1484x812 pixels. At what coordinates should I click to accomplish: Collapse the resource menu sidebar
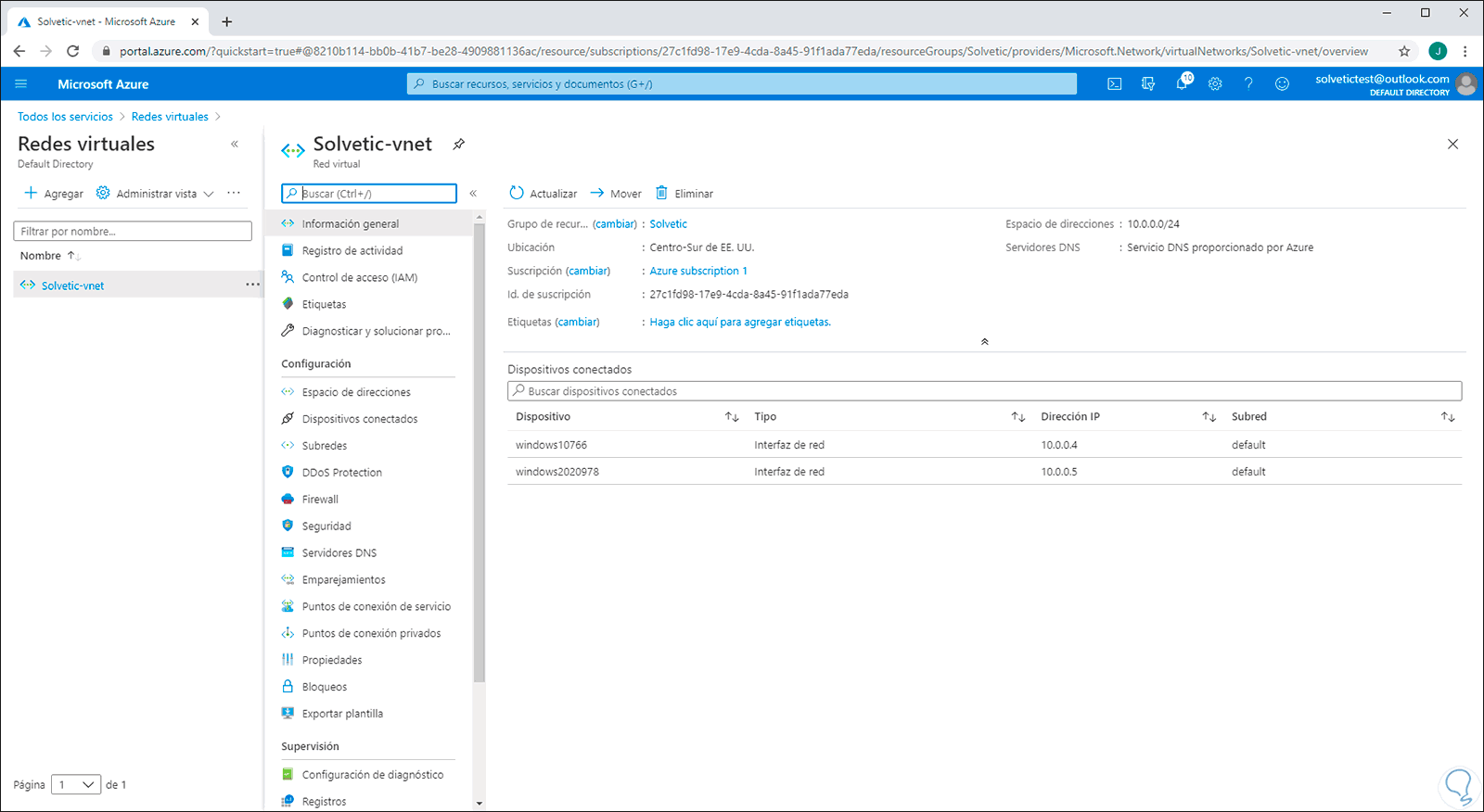[473, 194]
